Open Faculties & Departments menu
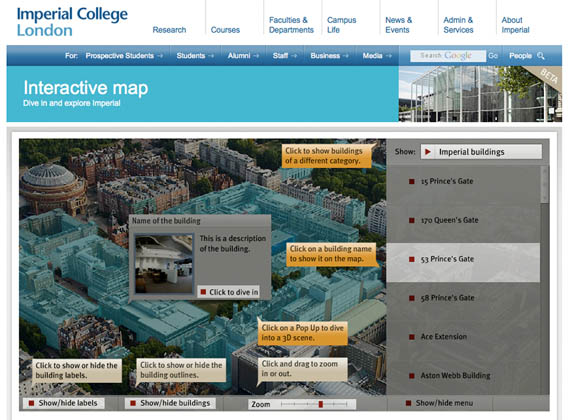The width and height of the screenshot is (568, 420). (291, 25)
